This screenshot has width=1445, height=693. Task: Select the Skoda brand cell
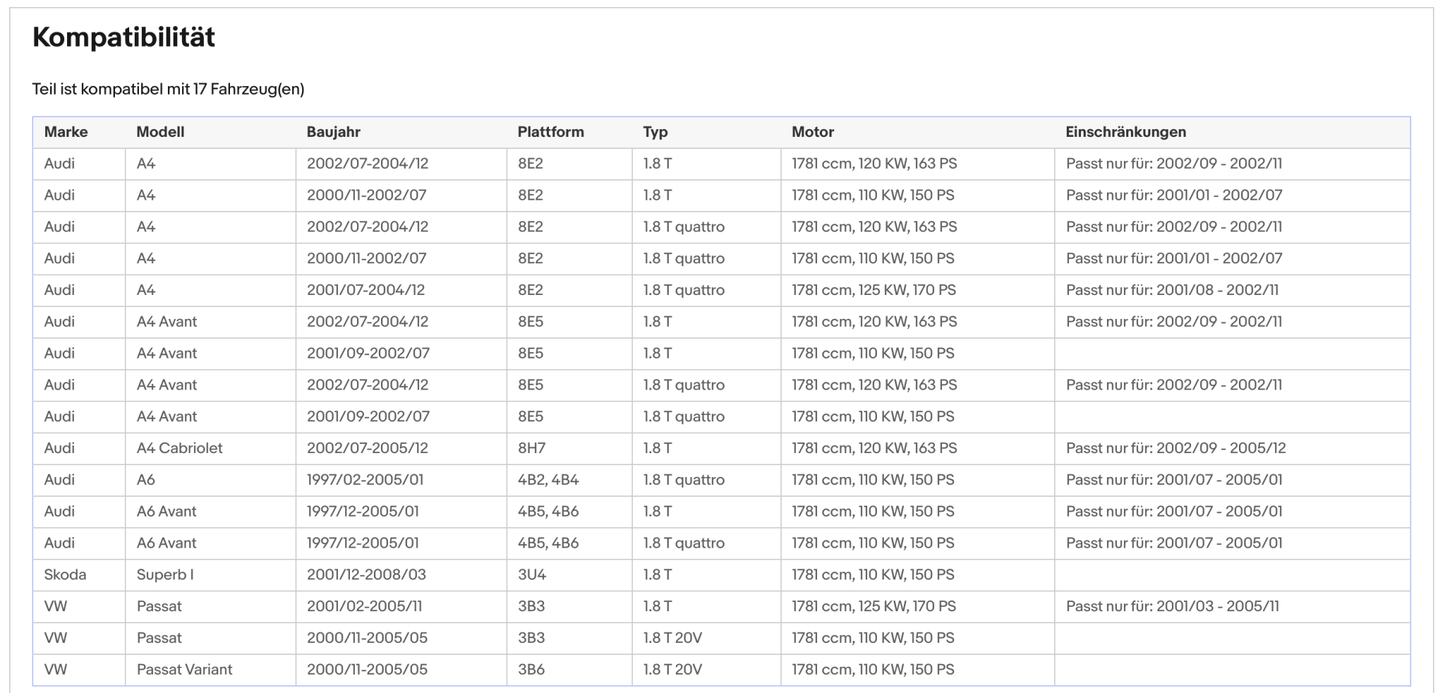click(x=65, y=575)
